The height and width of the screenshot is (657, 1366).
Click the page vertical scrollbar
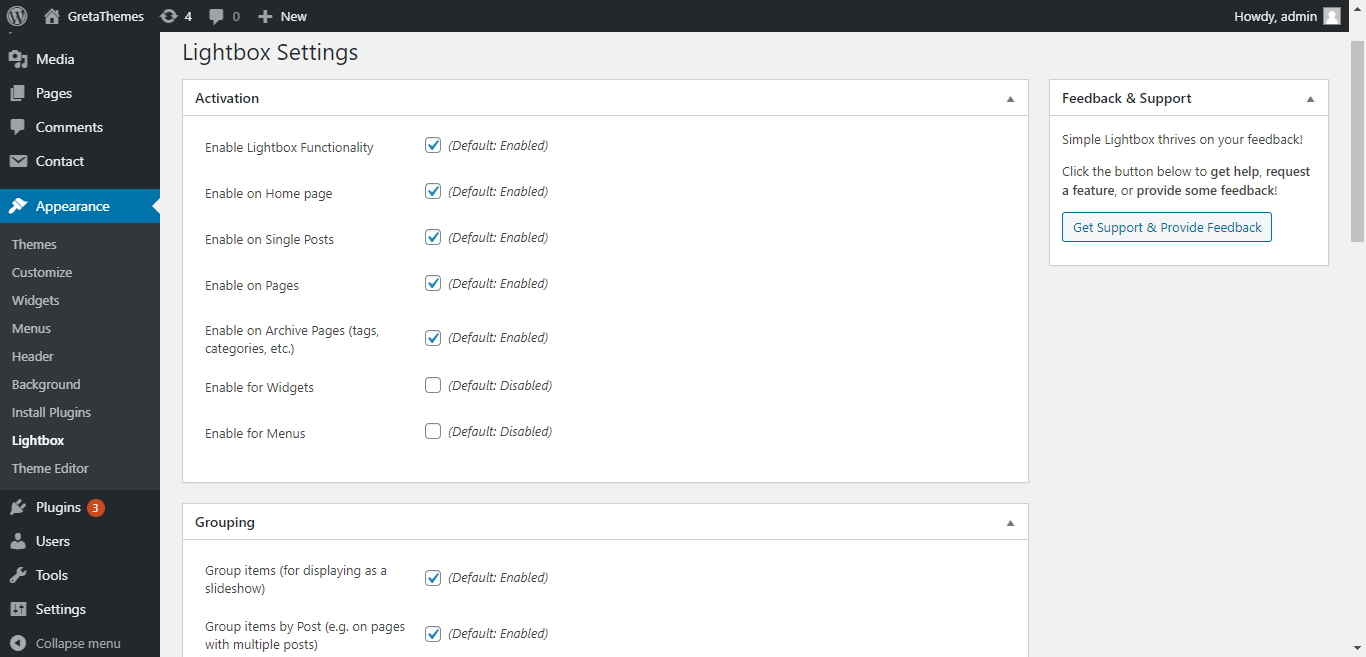(x=1357, y=140)
